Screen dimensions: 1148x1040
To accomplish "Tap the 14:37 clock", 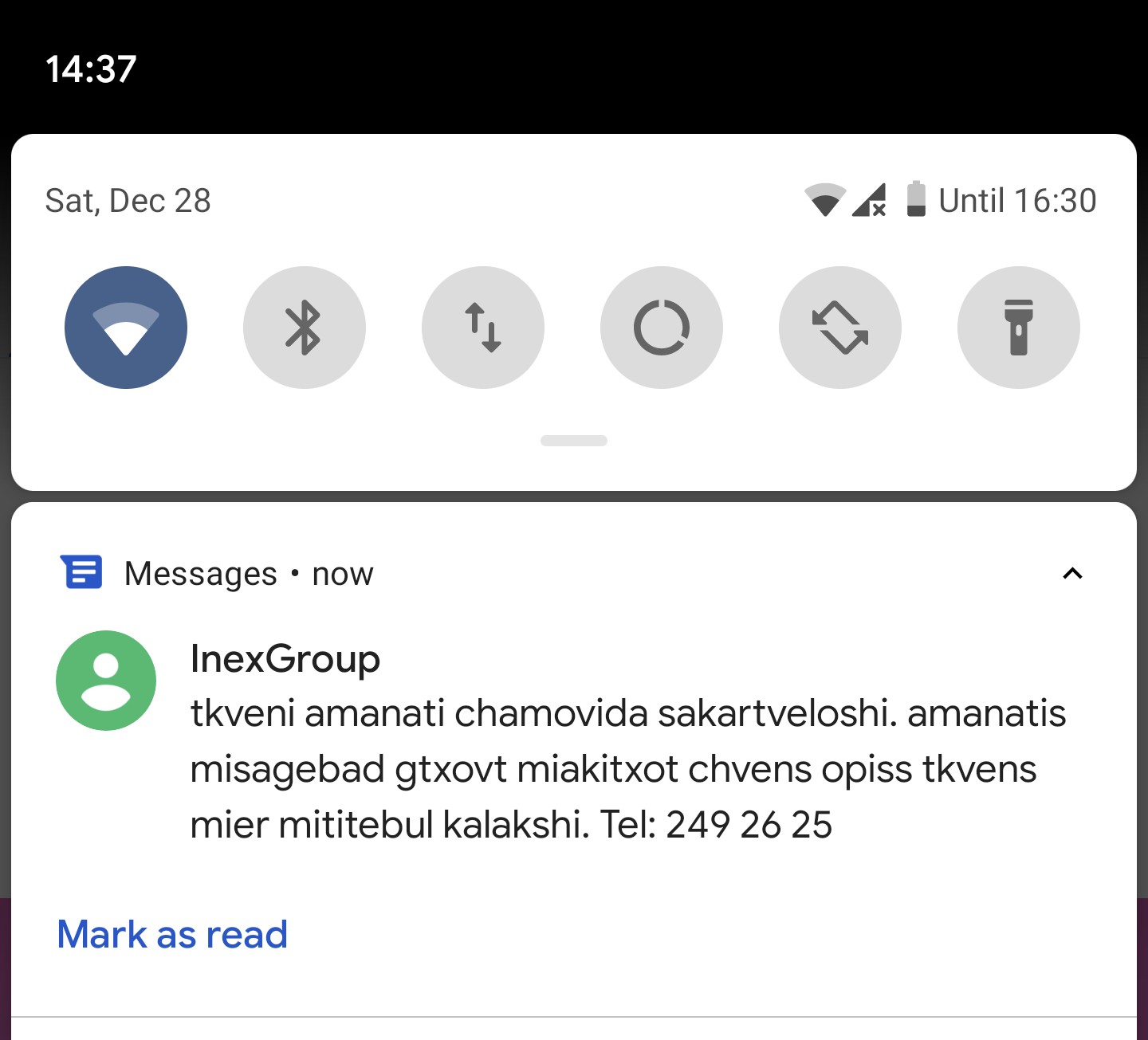I will pyautogui.click(x=91, y=69).
